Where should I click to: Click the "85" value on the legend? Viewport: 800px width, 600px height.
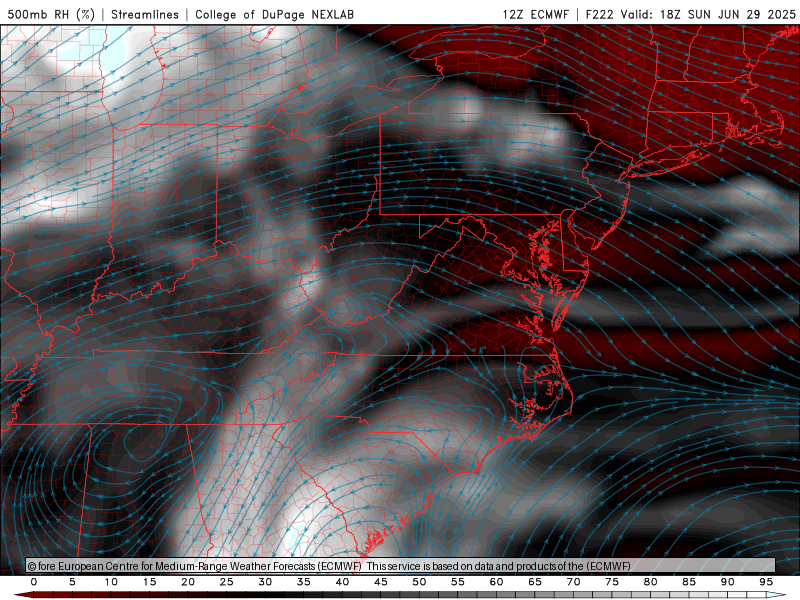(x=689, y=582)
